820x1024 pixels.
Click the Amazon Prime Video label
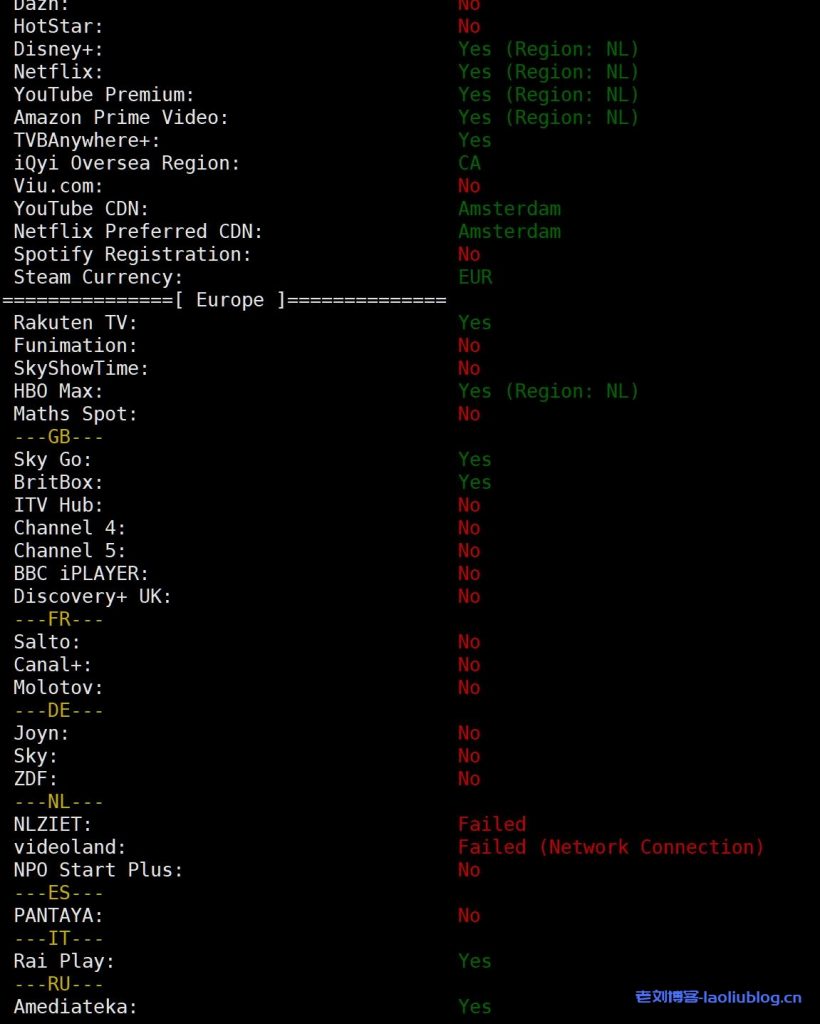pyautogui.click(x=121, y=118)
